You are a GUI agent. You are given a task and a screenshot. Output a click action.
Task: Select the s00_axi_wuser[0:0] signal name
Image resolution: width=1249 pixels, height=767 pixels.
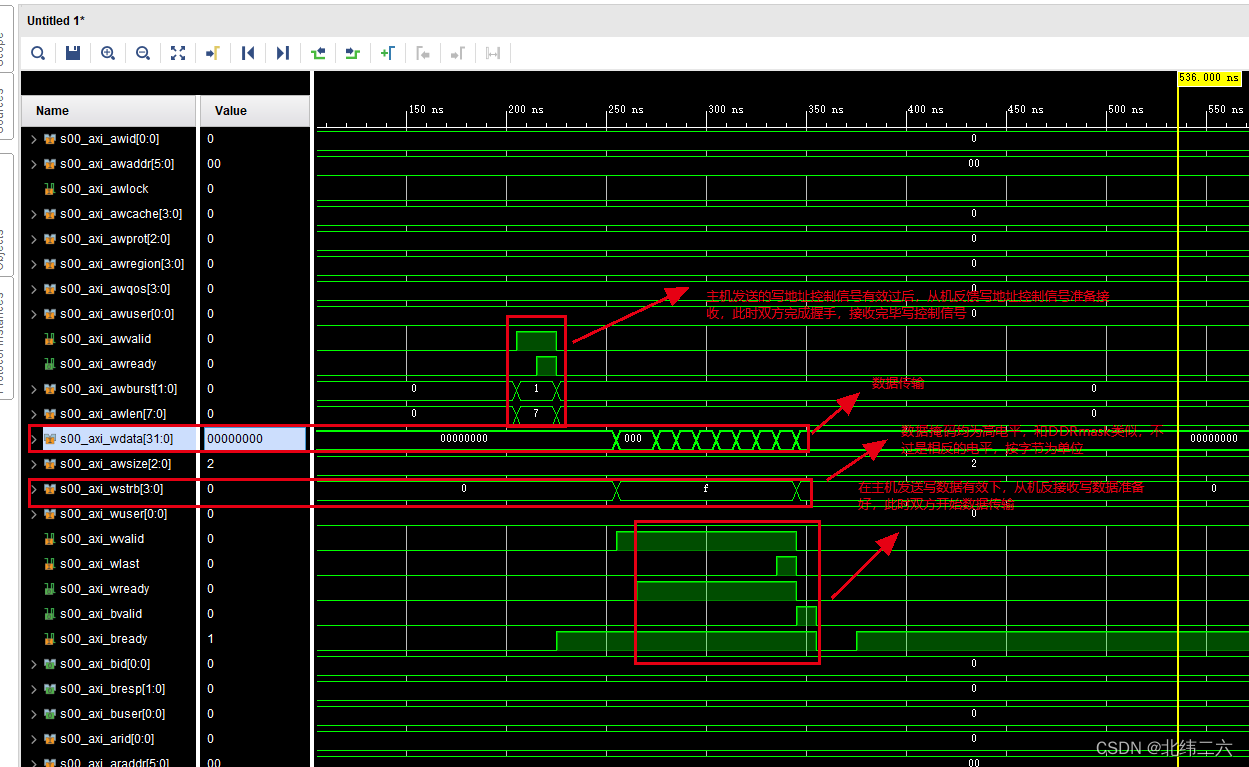[x=113, y=514]
